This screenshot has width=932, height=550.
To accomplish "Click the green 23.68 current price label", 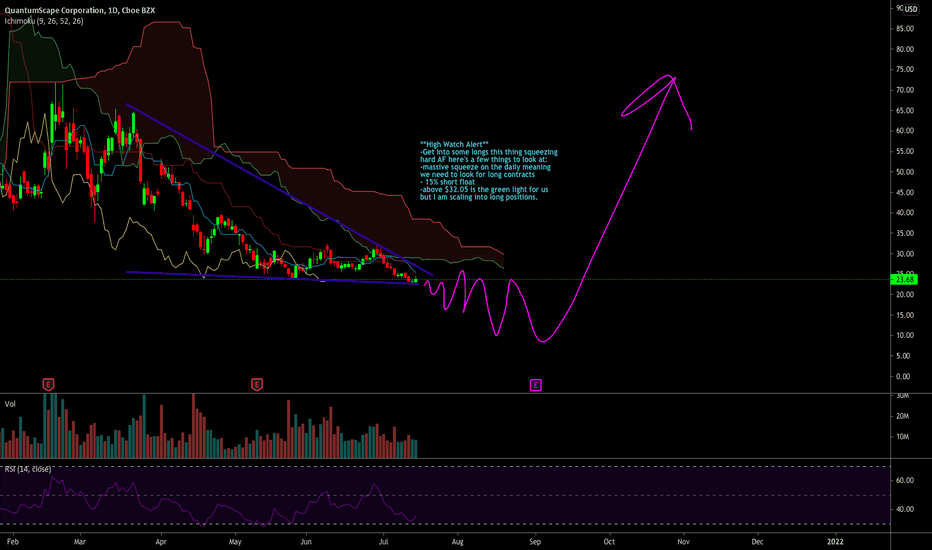I will [x=905, y=279].
